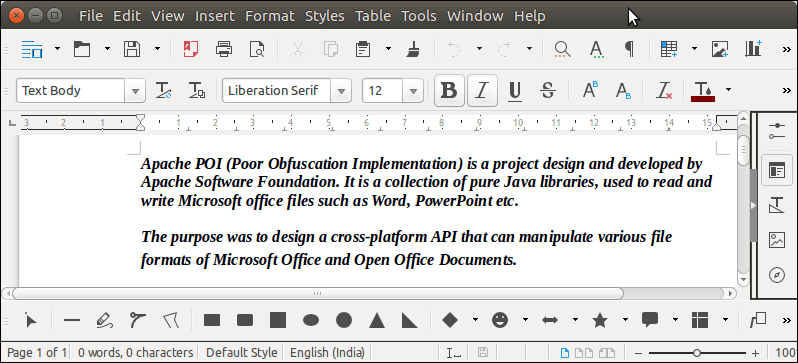Click English (India) language in status bar

click(327, 352)
